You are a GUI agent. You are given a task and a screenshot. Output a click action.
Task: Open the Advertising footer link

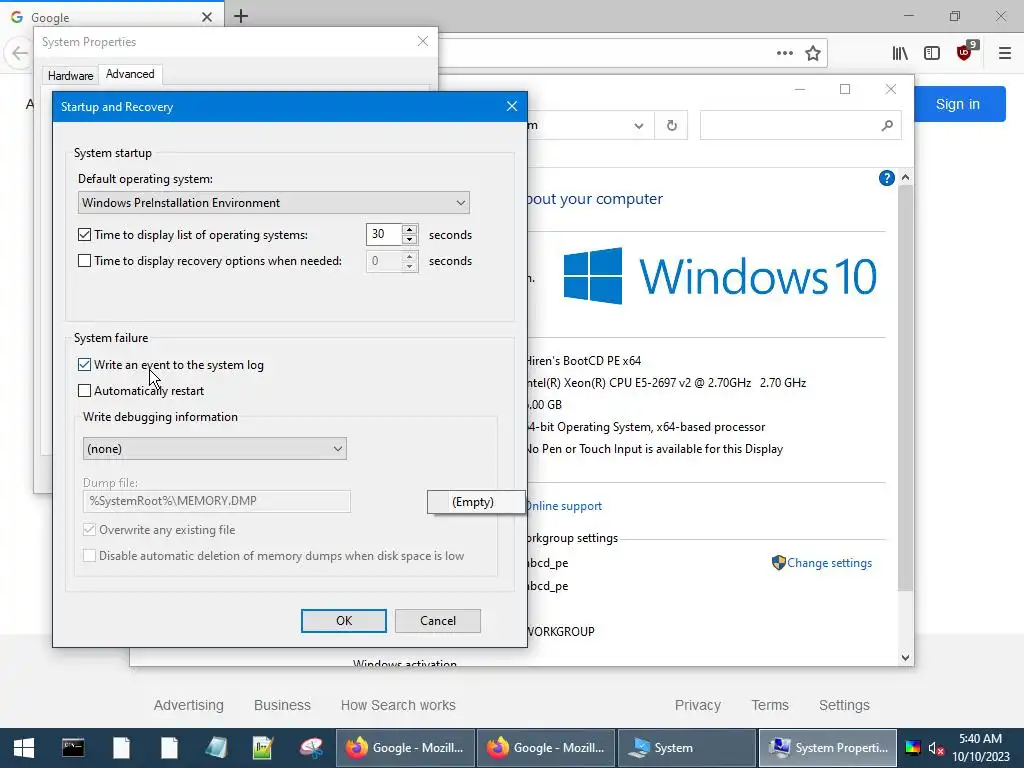tap(189, 705)
